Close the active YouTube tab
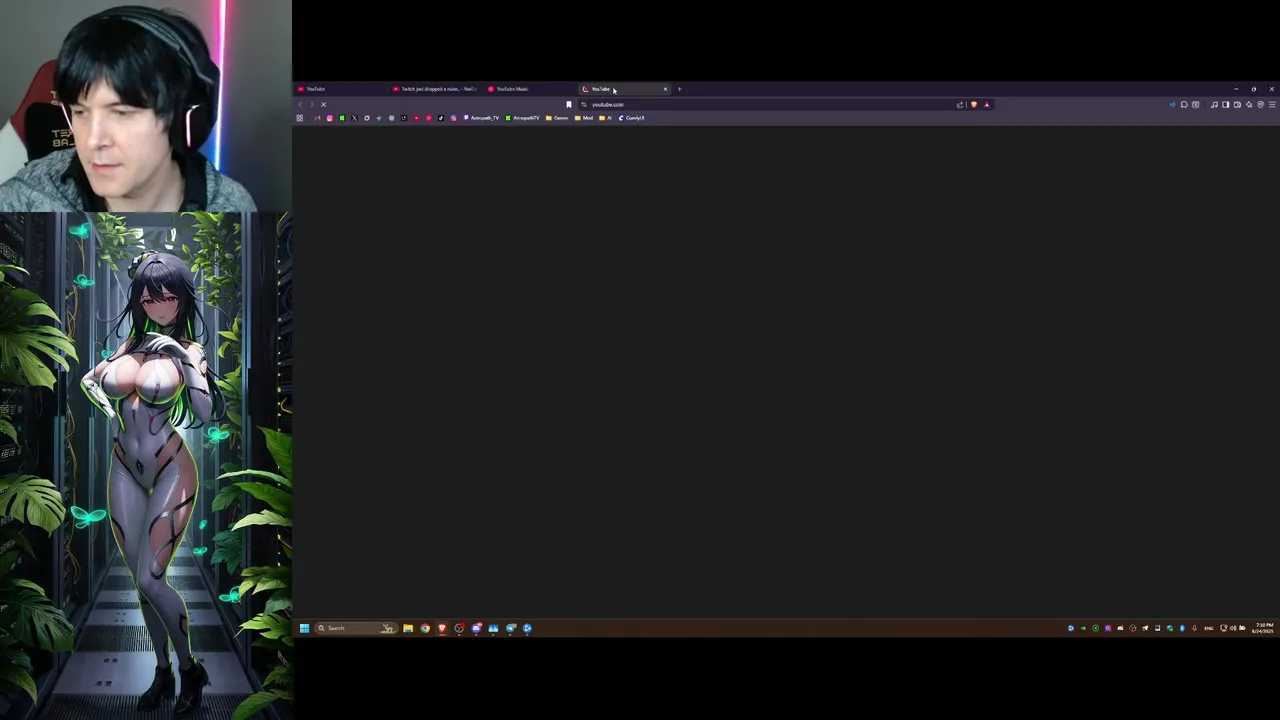This screenshot has width=1280, height=720. (x=665, y=89)
